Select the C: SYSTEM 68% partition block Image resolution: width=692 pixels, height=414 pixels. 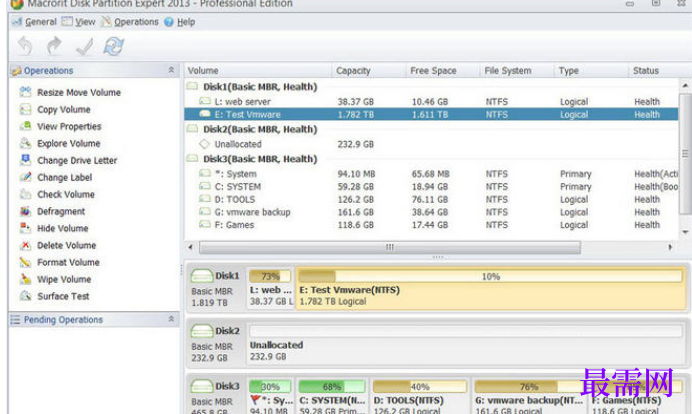click(332, 396)
